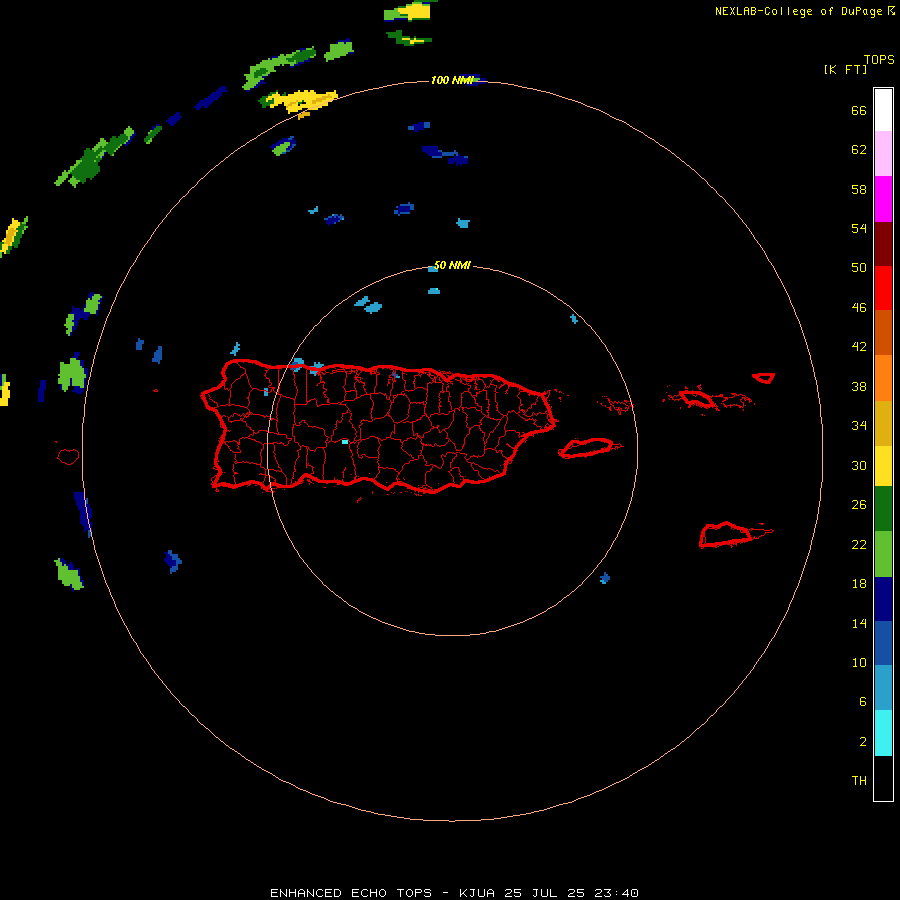Click the "[K FT]" units label
Viewport: 900px width, 900px height.
845,69
